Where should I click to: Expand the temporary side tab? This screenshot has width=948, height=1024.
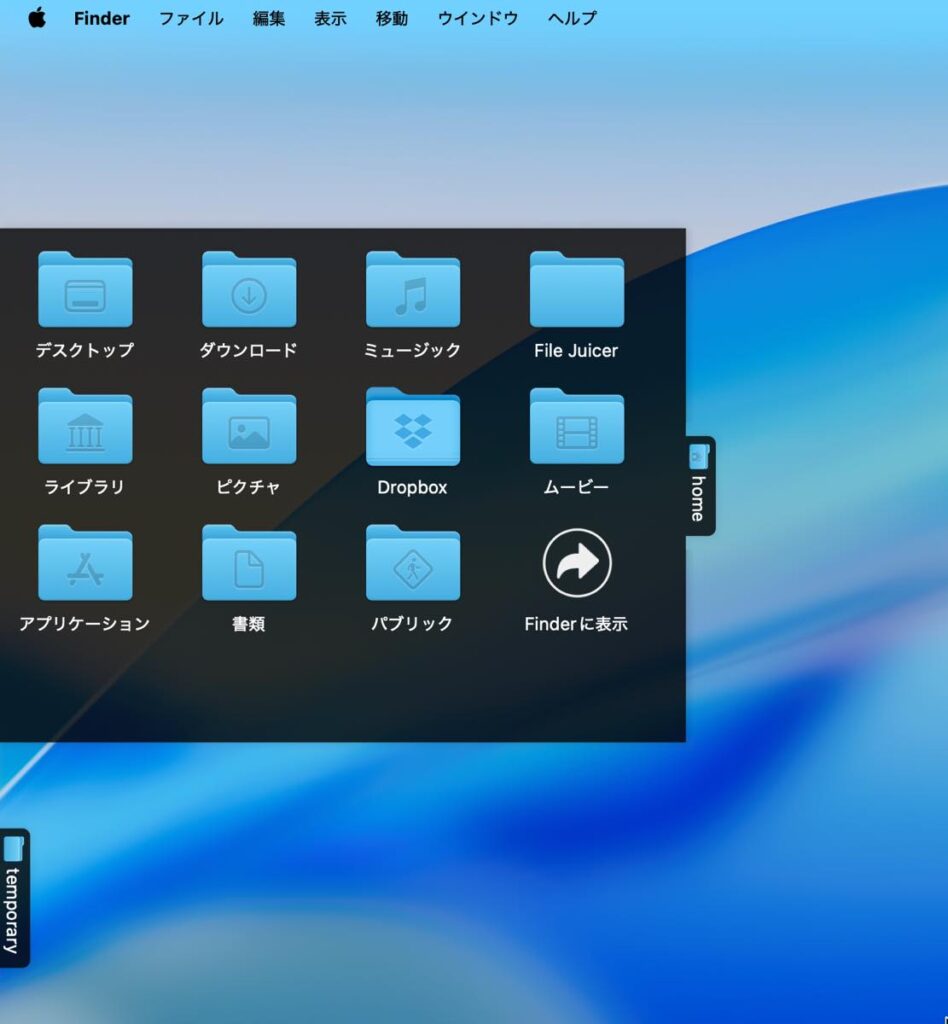point(14,898)
